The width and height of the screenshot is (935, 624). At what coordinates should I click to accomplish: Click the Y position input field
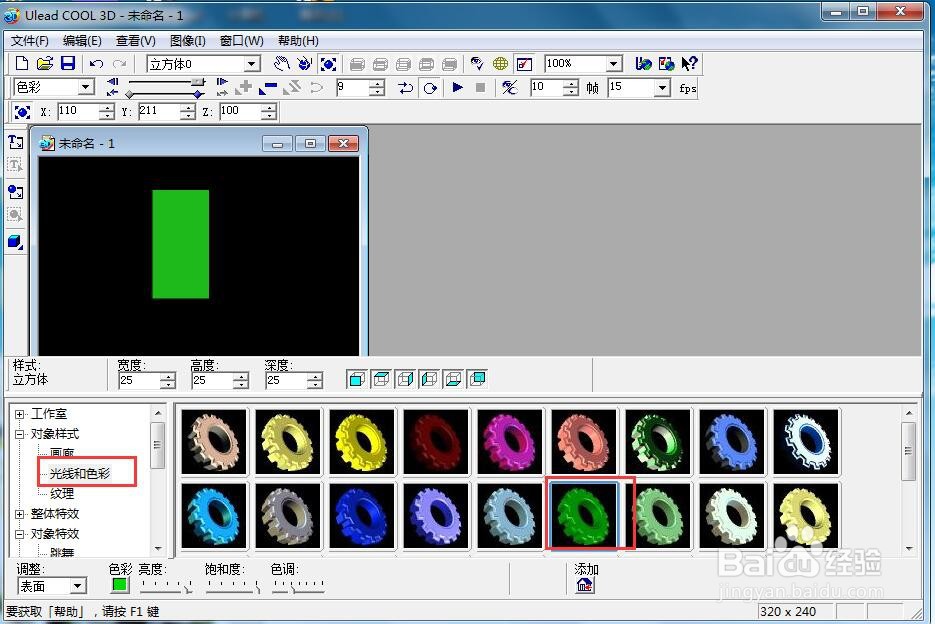click(159, 112)
